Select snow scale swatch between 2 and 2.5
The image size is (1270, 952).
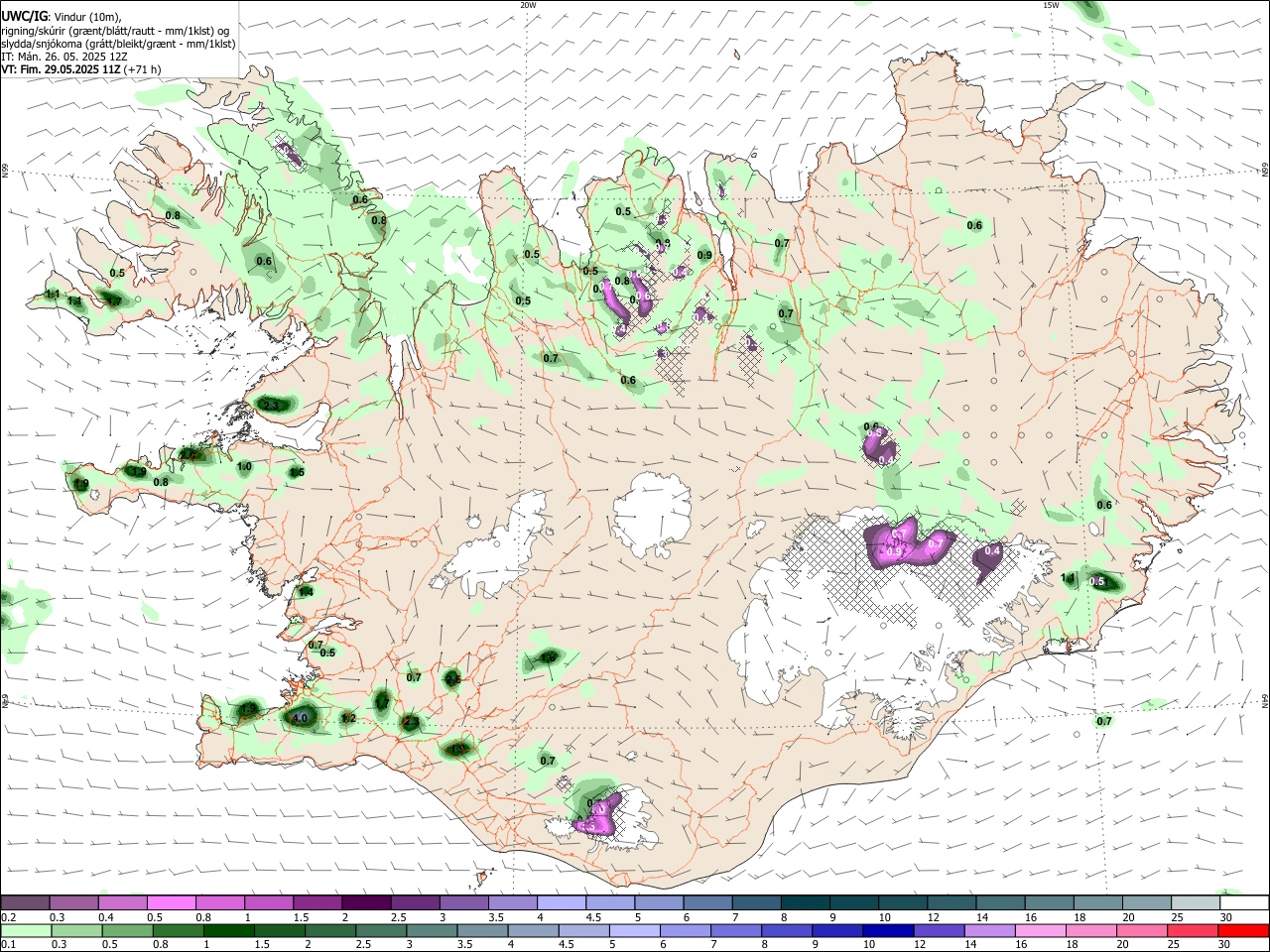(x=365, y=902)
